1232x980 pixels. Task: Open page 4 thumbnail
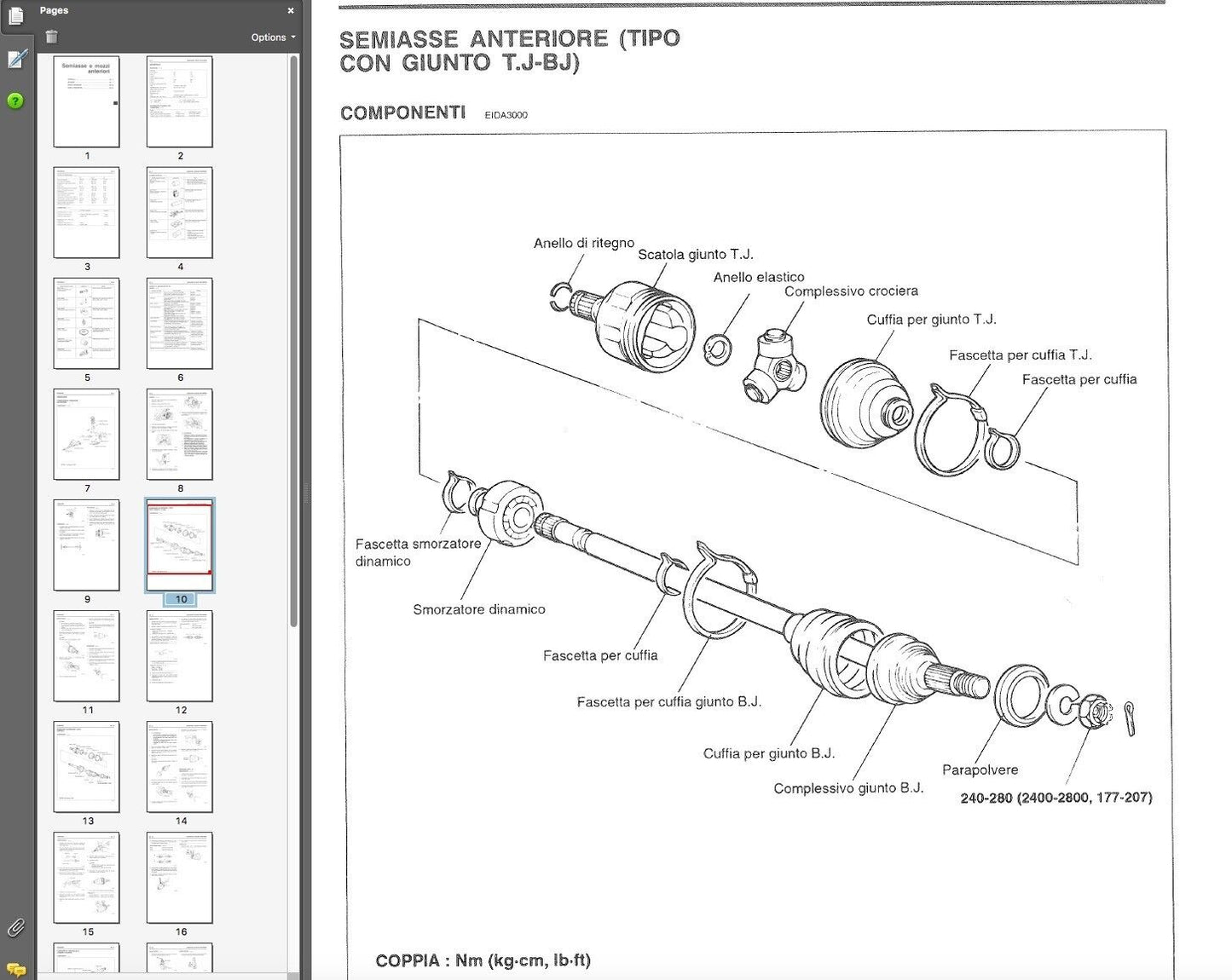[180, 212]
